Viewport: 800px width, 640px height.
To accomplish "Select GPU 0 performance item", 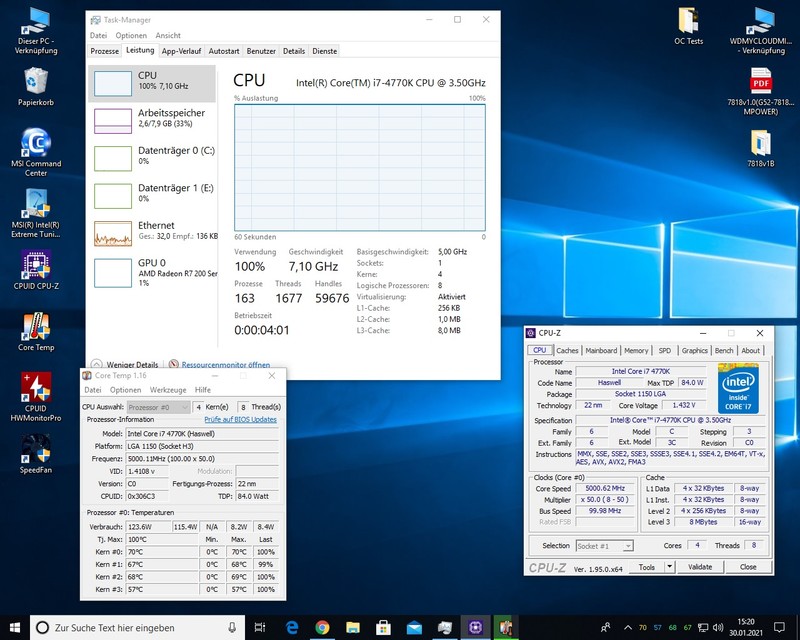I will click(x=152, y=273).
